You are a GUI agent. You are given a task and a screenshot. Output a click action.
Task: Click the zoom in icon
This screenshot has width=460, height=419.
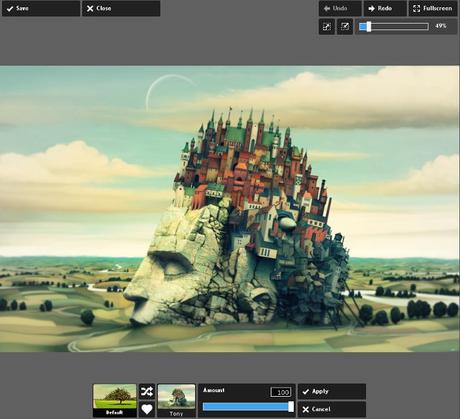(345, 27)
